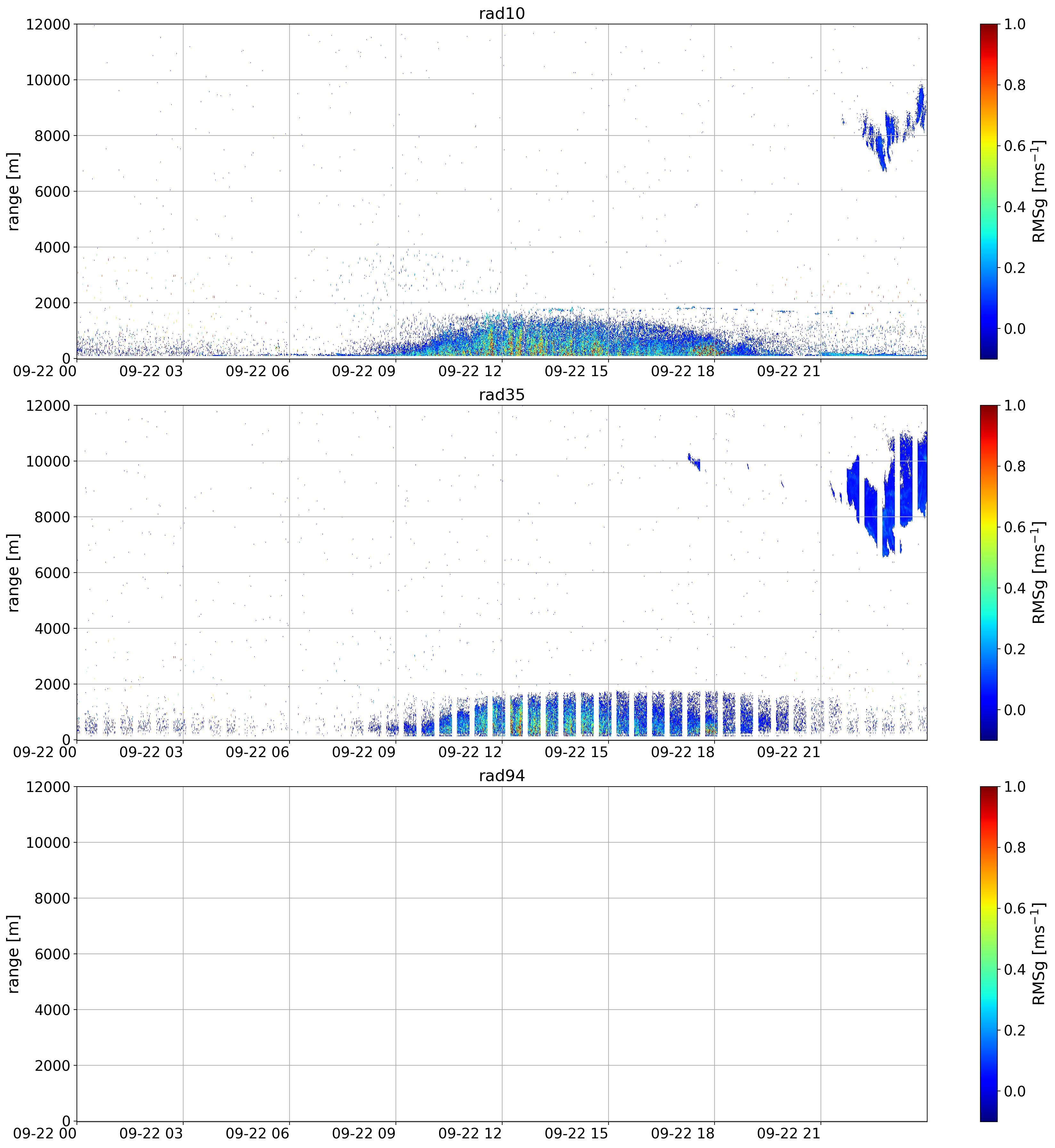
Task: Click the '0.0' tick on rad35's colorbar
Action: tap(1015, 710)
